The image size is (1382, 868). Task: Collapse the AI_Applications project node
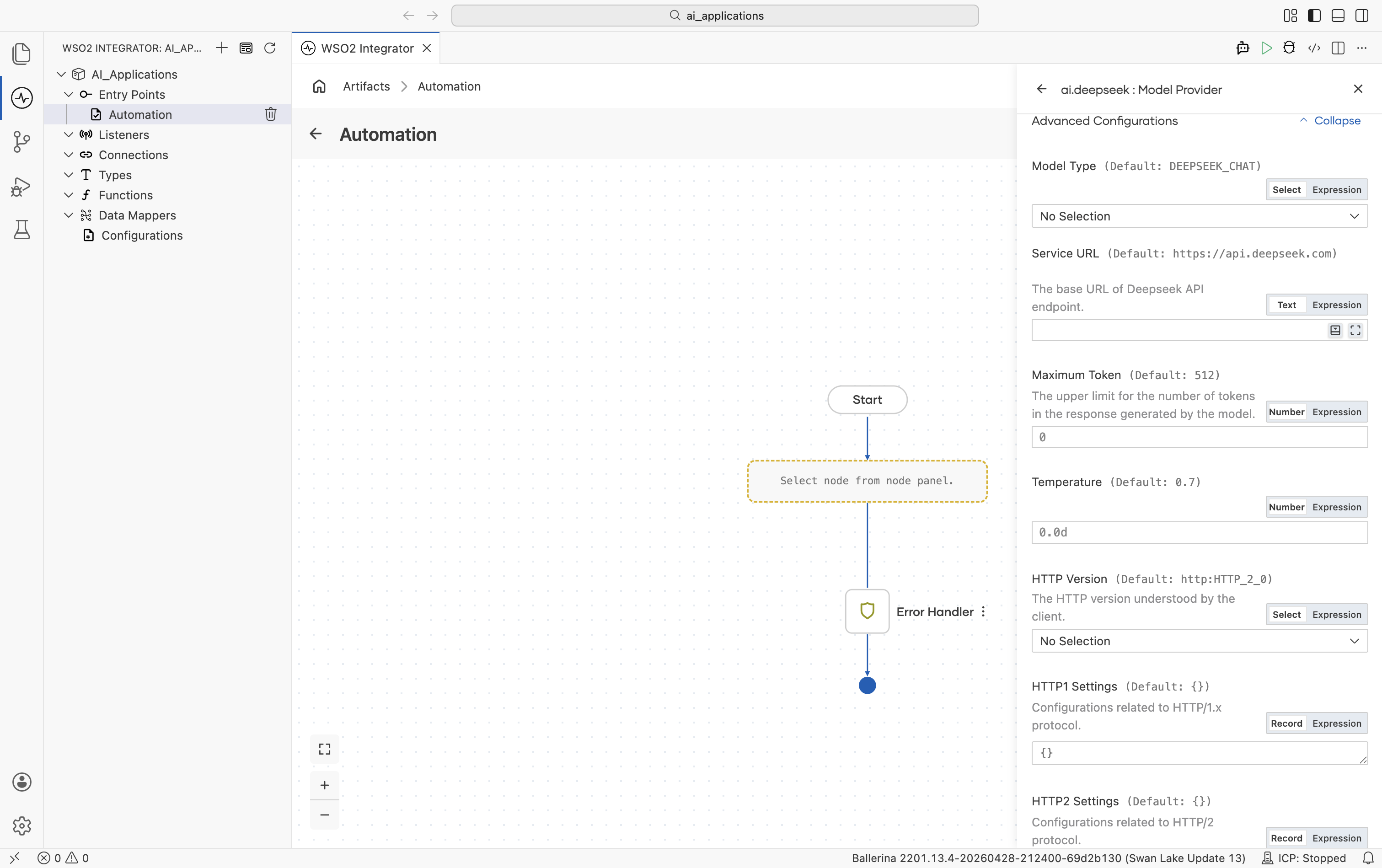tap(61, 74)
